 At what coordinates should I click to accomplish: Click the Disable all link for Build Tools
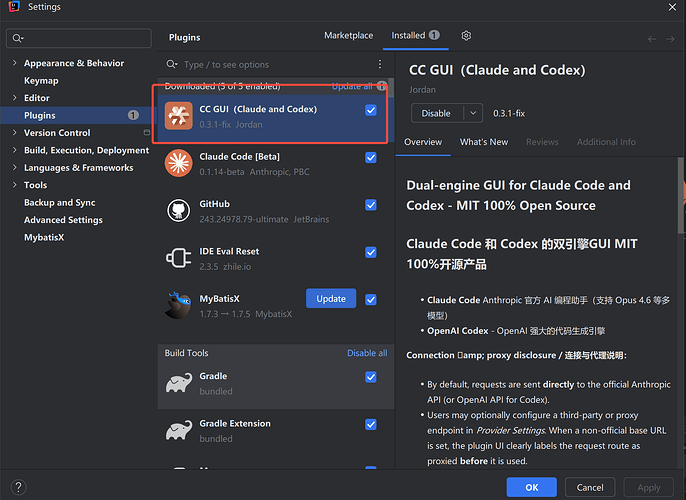click(367, 353)
